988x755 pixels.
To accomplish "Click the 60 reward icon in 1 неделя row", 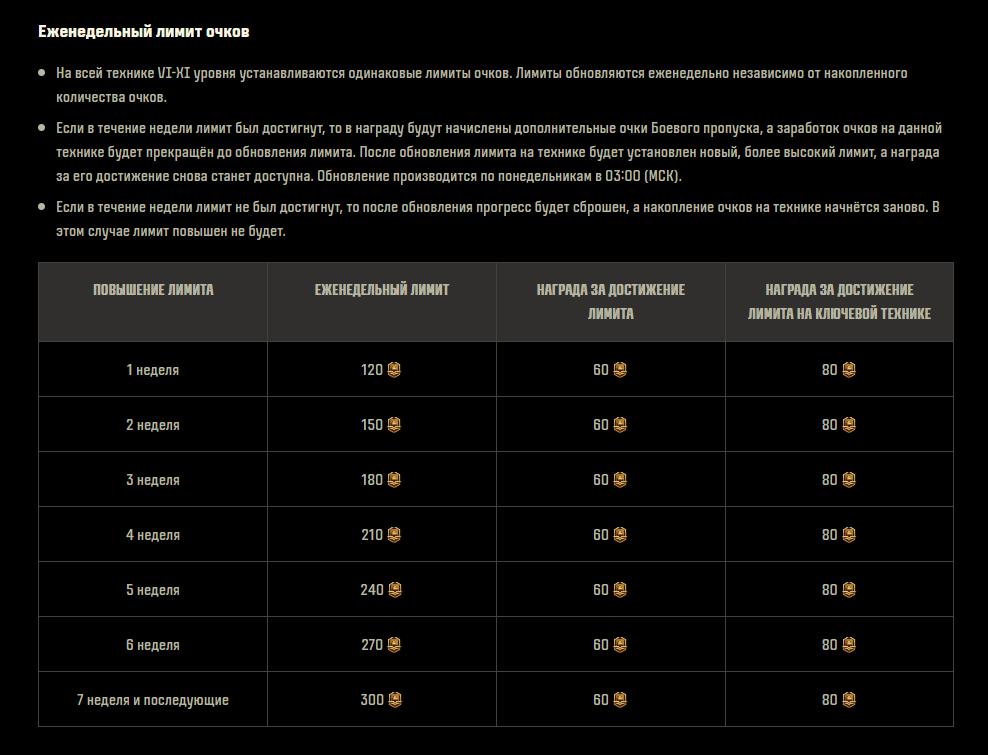I will 620,370.
